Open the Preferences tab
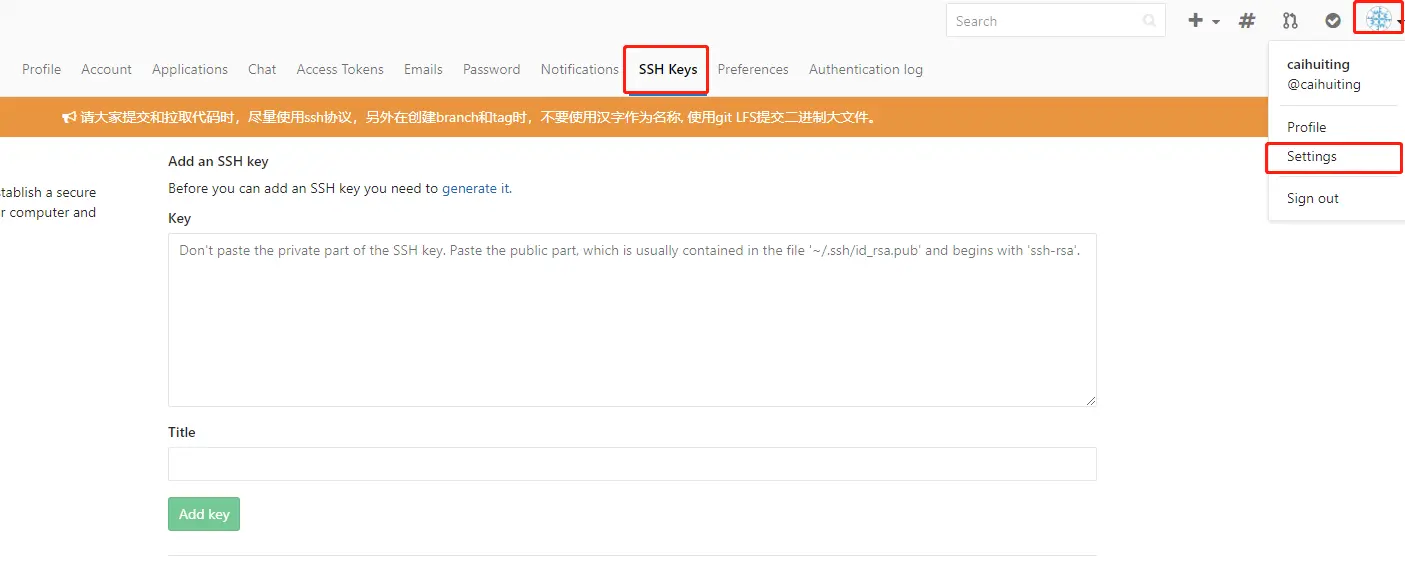The height and width of the screenshot is (564, 1405). [x=753, y=69]
